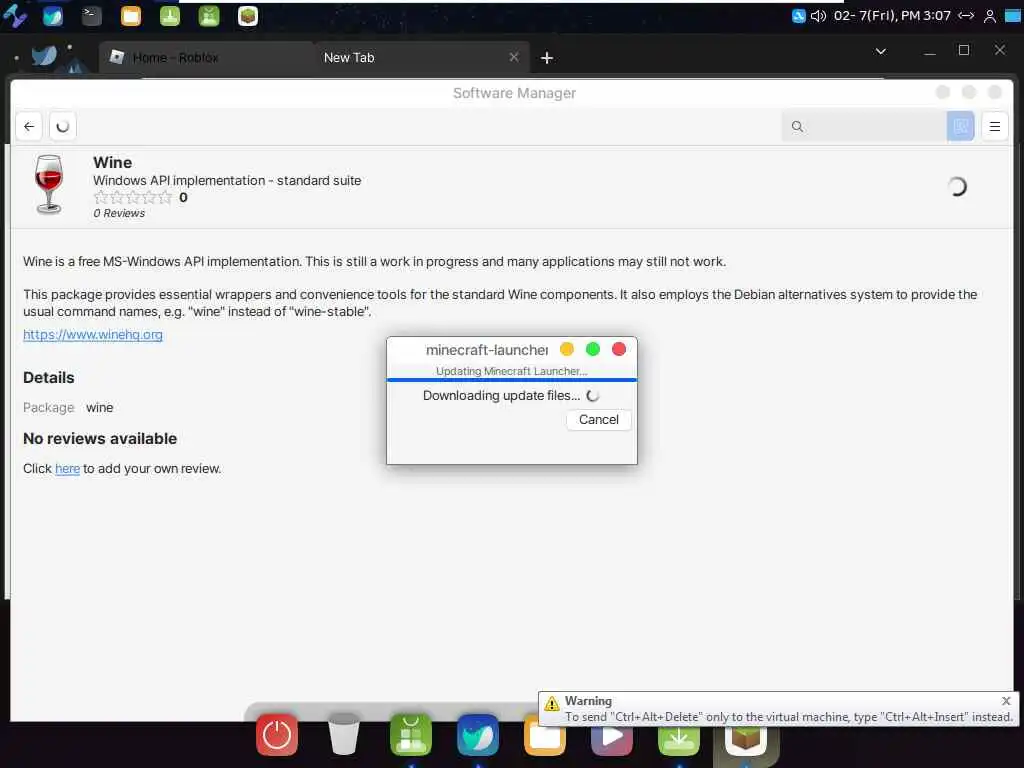Click the 'Downloading update files...' status text
Viewport: 1024px width, 768px height.
tap(501, 395)
